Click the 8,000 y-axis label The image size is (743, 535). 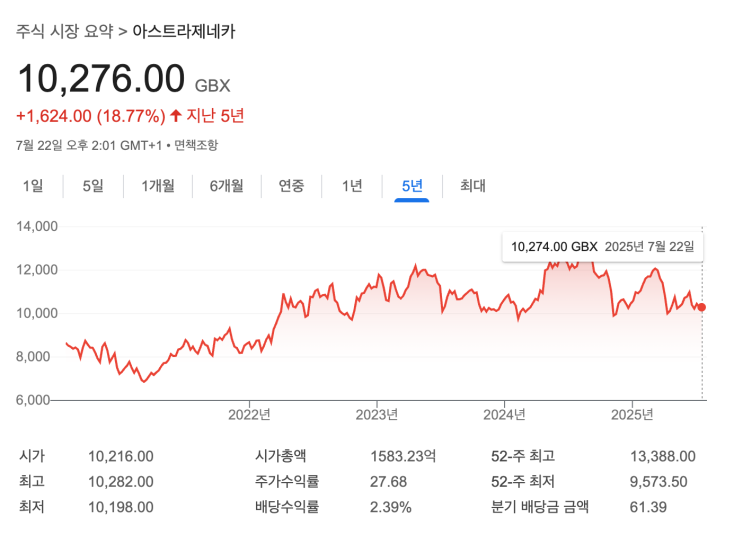click(x=33, y=356)
